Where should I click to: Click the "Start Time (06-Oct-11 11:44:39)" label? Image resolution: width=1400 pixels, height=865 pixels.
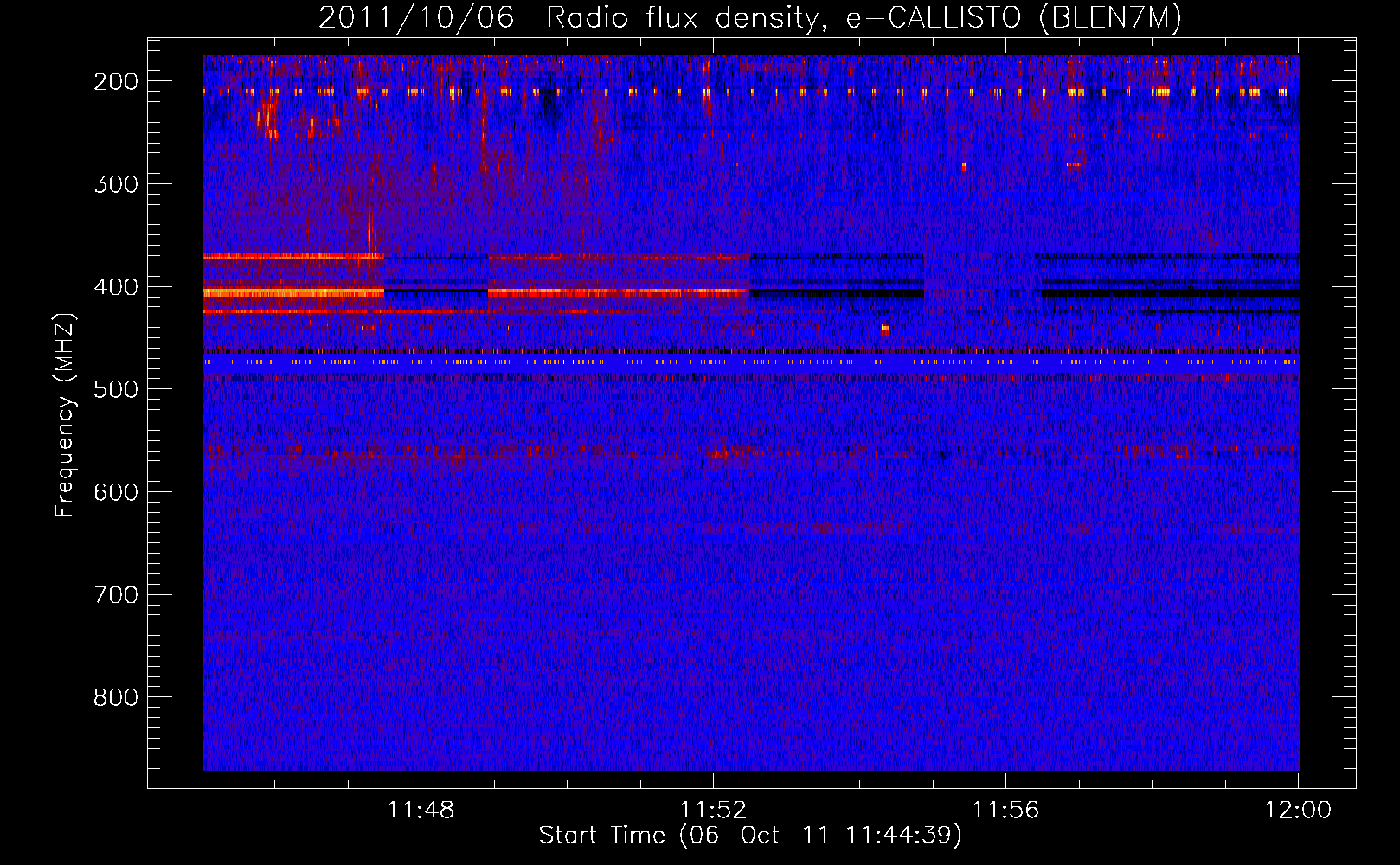(x=750, y=836)
